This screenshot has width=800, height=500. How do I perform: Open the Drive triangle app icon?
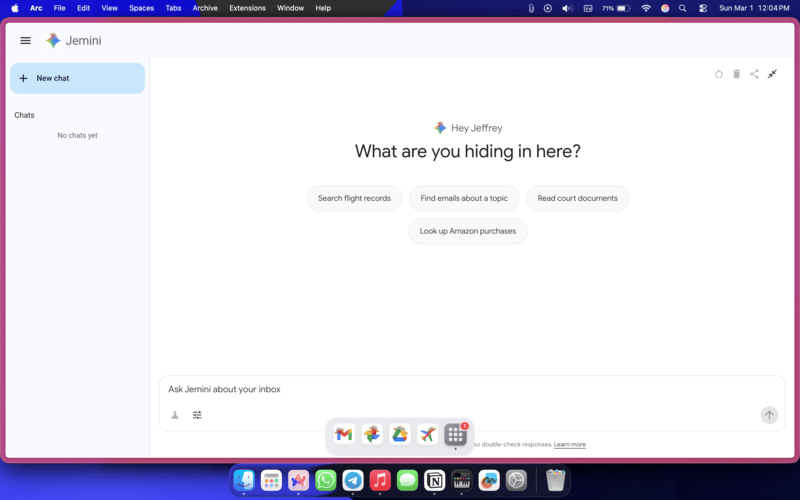(399, 435)
